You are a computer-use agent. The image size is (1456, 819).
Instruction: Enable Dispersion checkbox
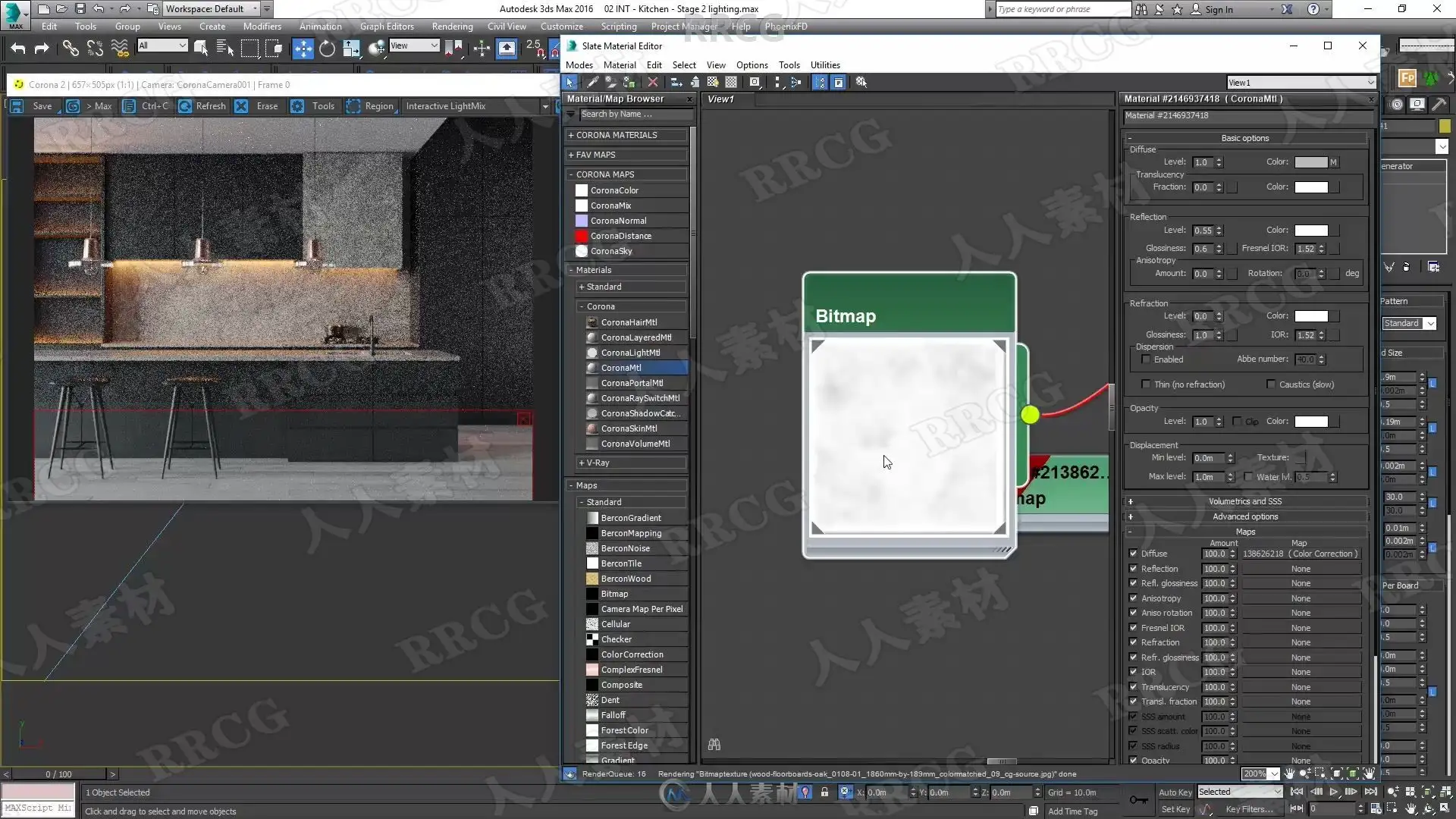(x=1147, y=359)
